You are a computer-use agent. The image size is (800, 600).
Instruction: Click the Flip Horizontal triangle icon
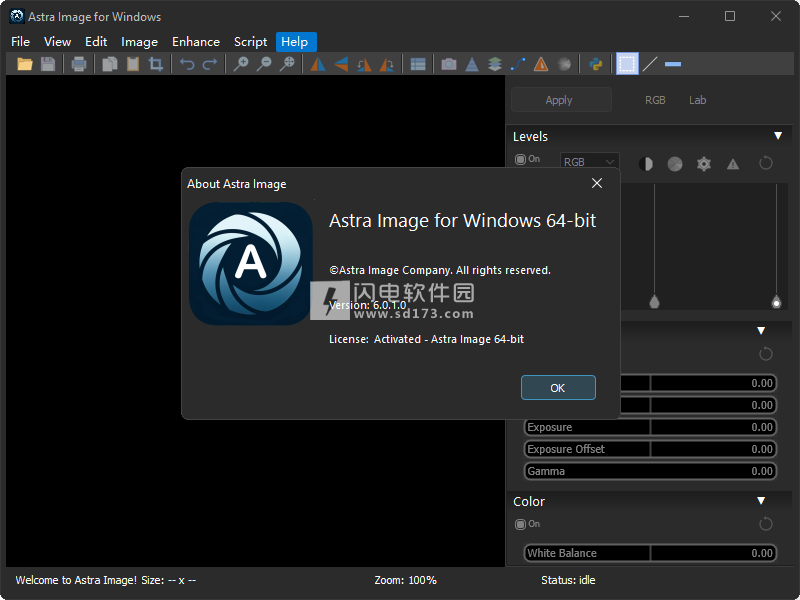pos(318,64)
